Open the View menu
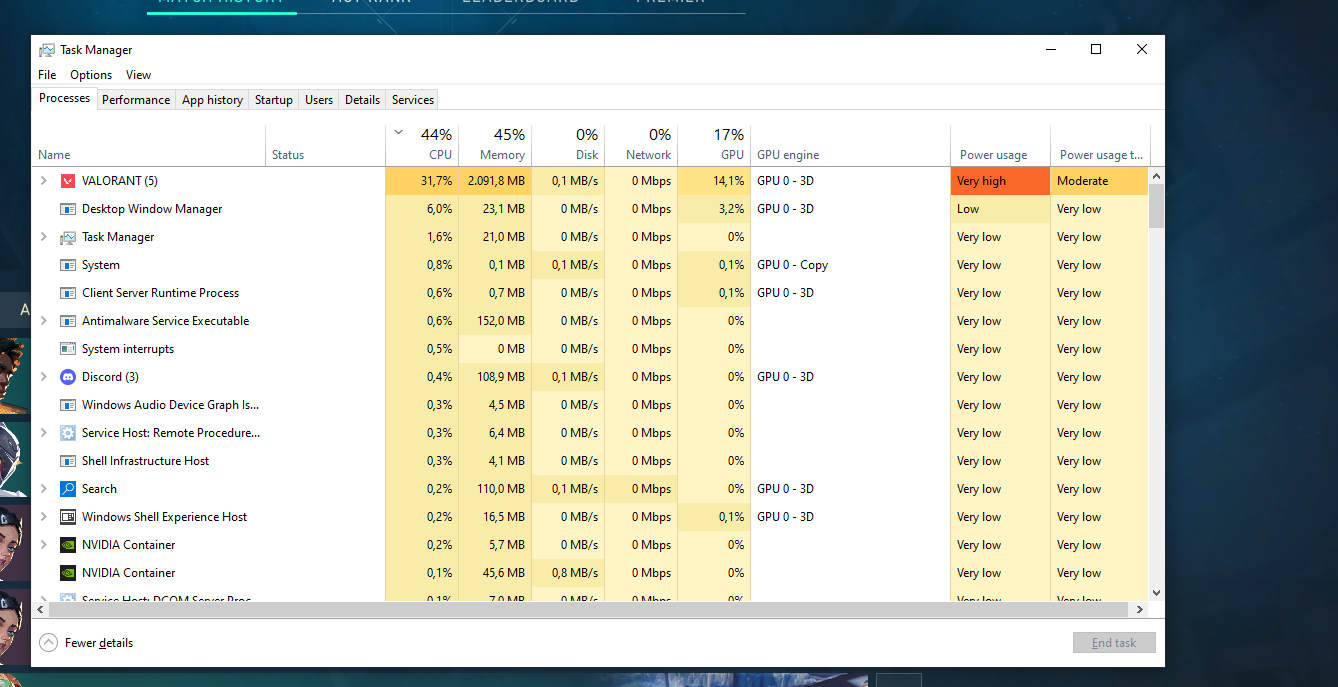 138,75
